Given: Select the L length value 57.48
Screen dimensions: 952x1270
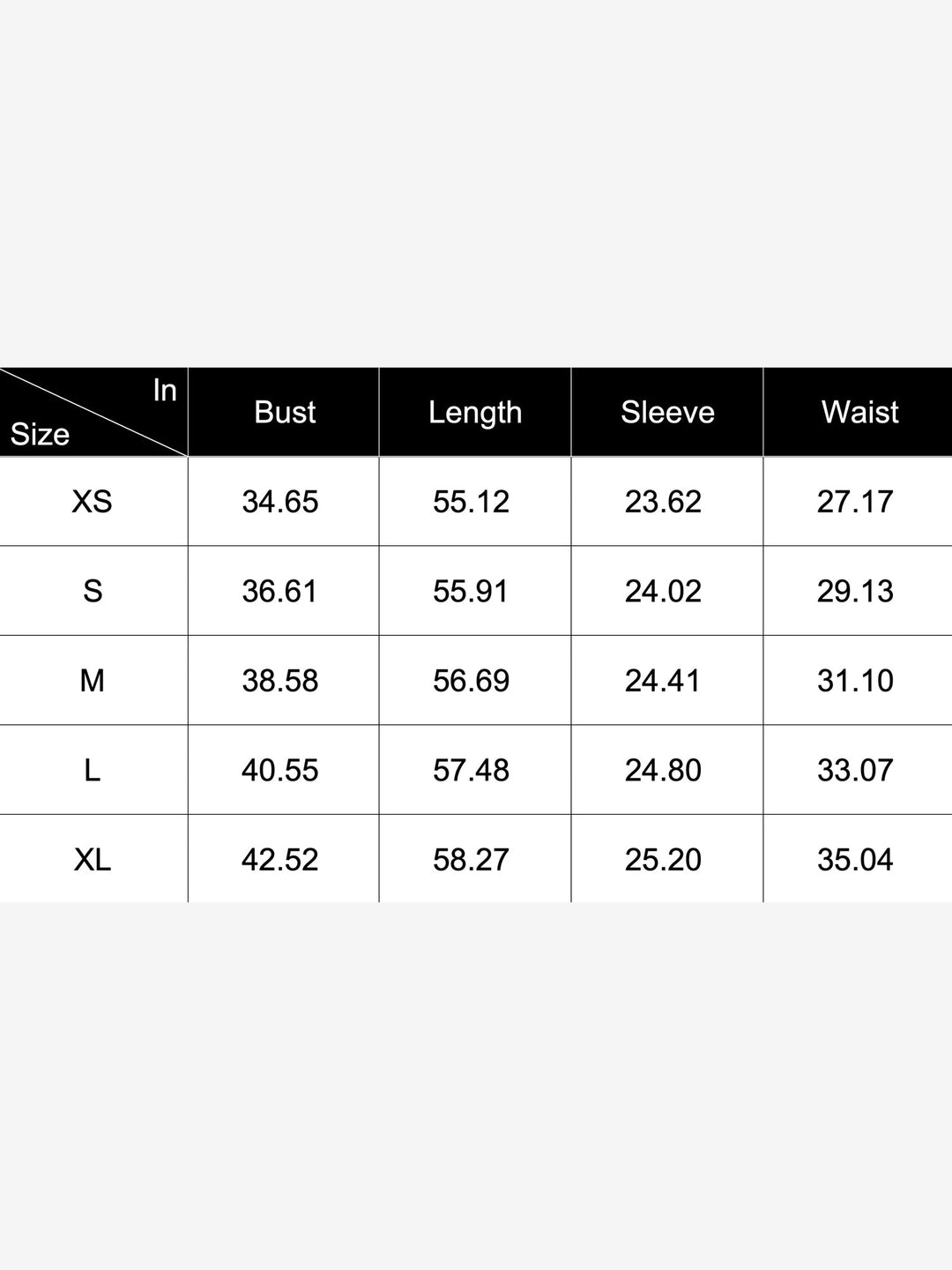Looking at the screenshot, I should pos(471,770).
